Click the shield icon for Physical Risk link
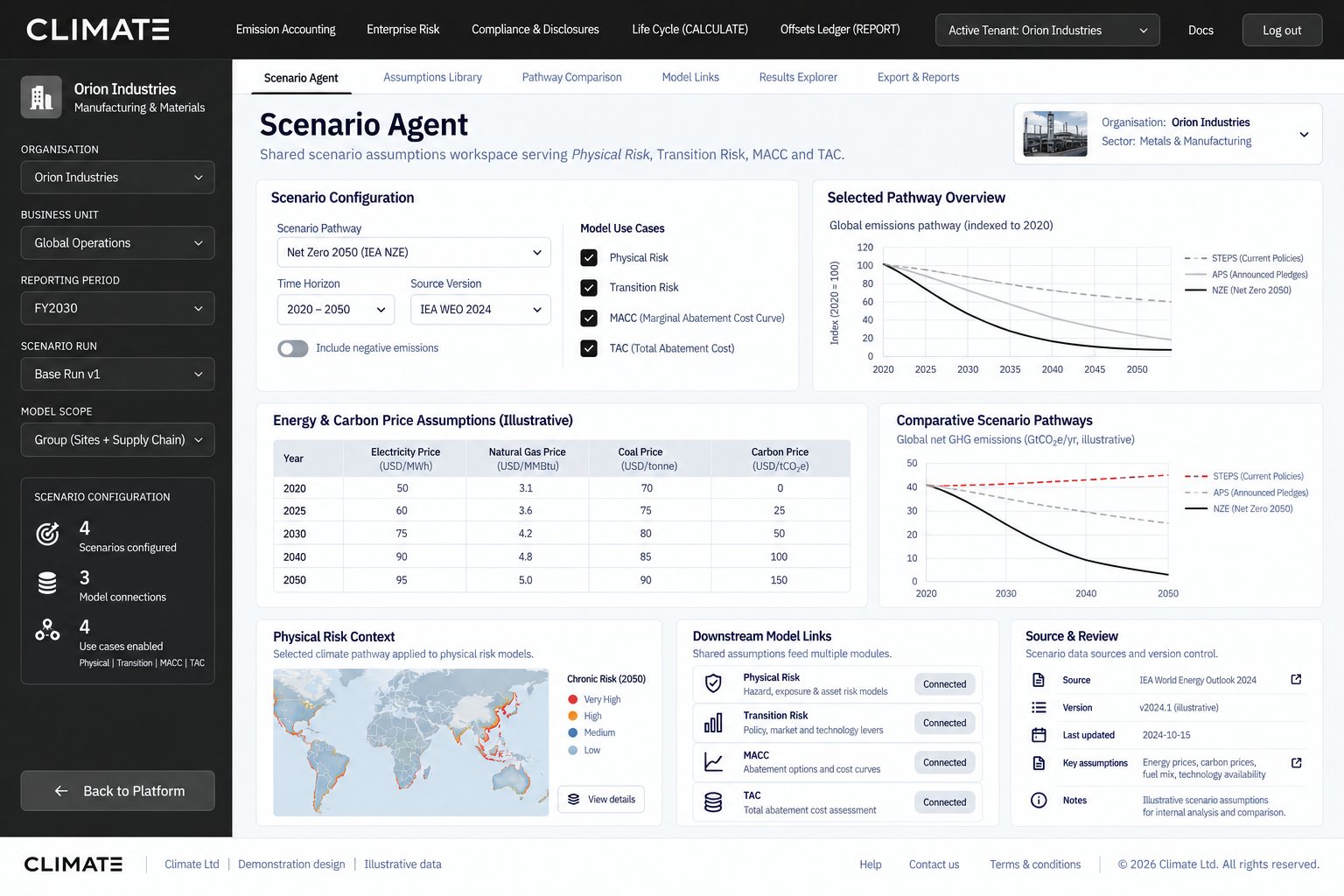 tap(713, 683)
